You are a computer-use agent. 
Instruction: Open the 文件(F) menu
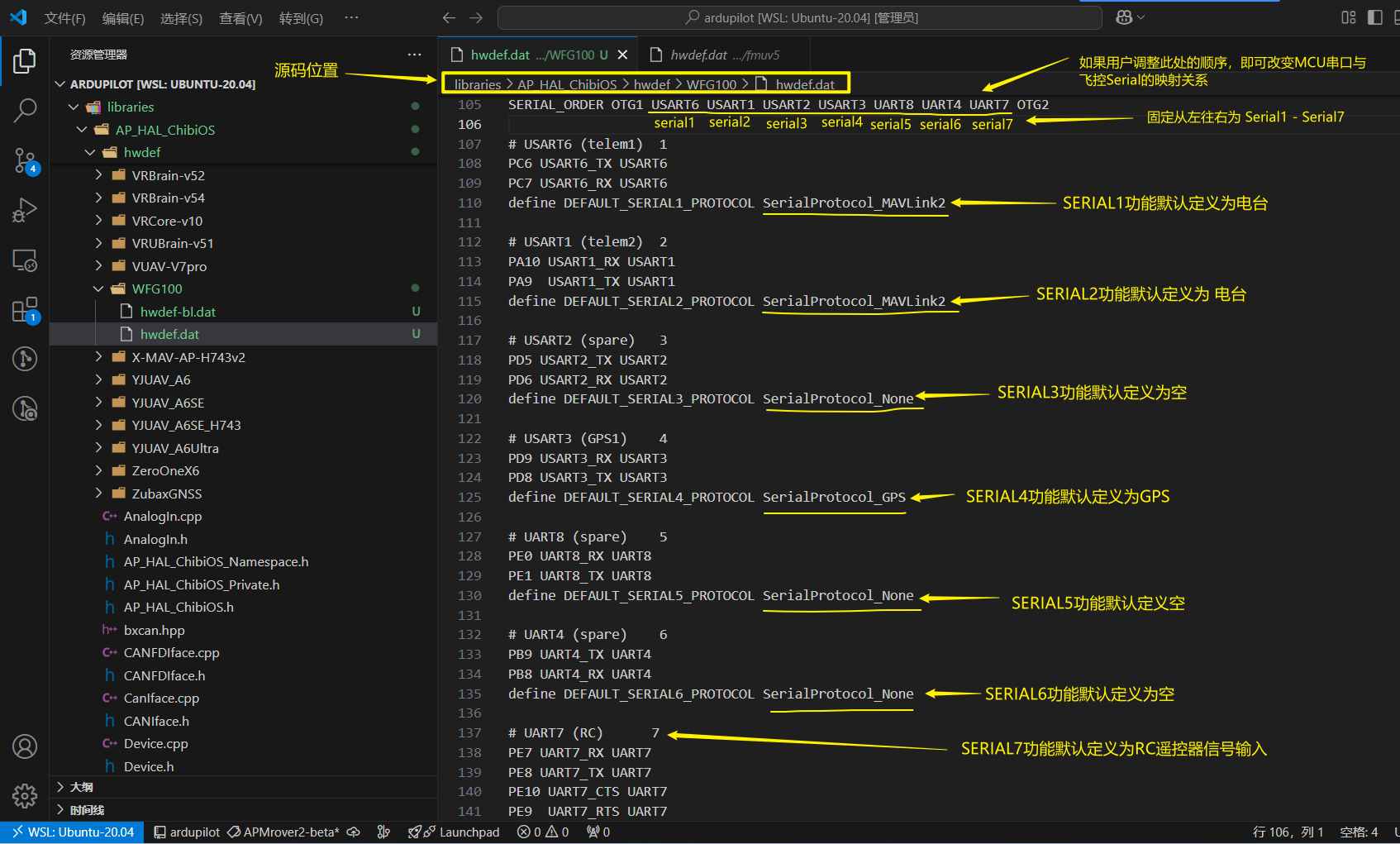(64, 18)
